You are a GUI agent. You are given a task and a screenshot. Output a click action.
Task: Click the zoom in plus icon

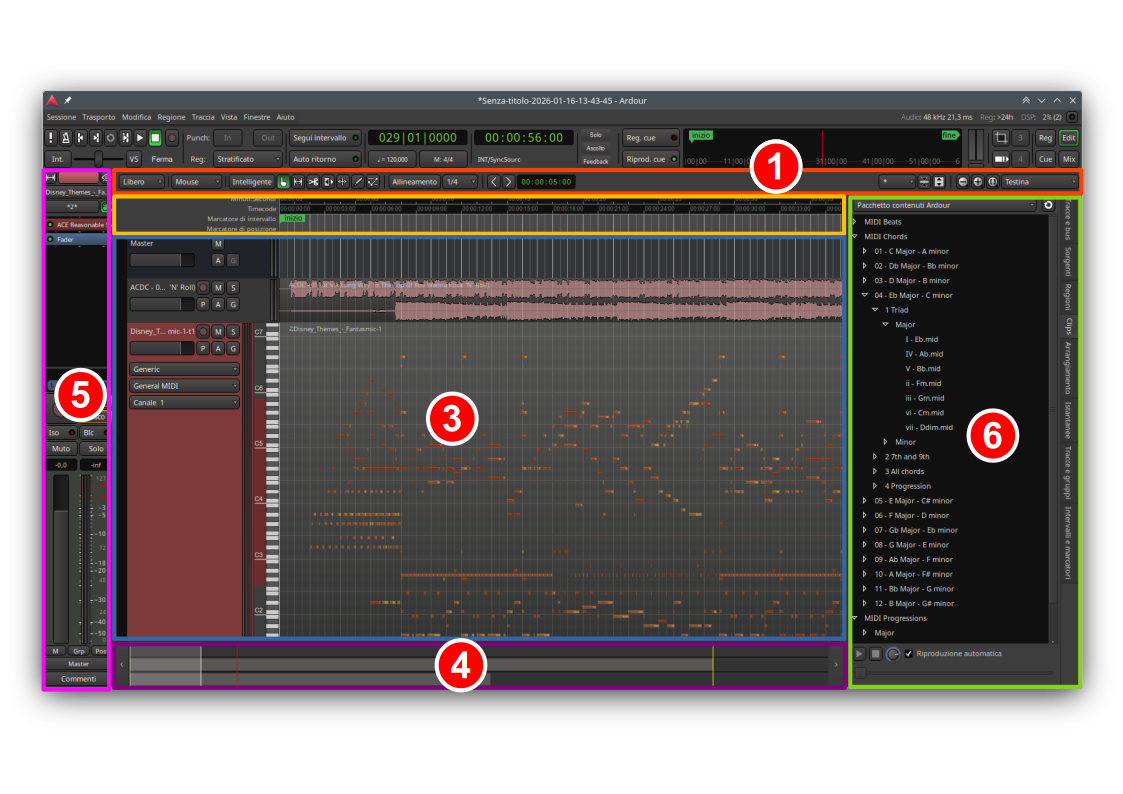977,182
